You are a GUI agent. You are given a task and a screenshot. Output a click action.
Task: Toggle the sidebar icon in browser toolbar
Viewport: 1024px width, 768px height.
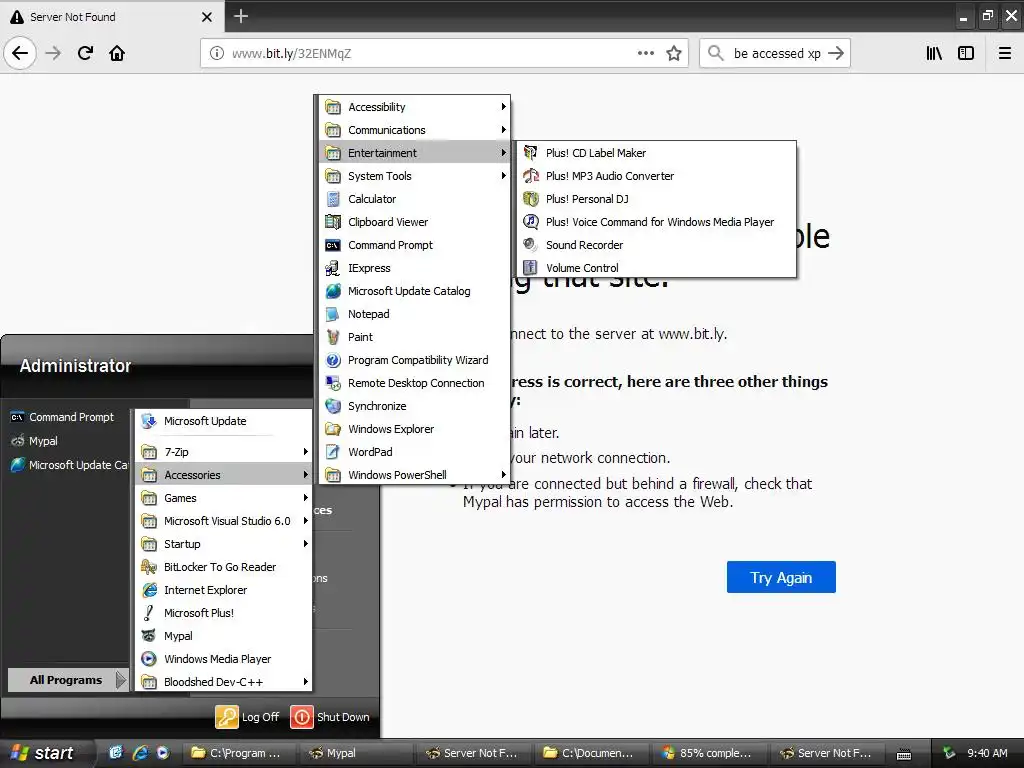click(966, 53)
